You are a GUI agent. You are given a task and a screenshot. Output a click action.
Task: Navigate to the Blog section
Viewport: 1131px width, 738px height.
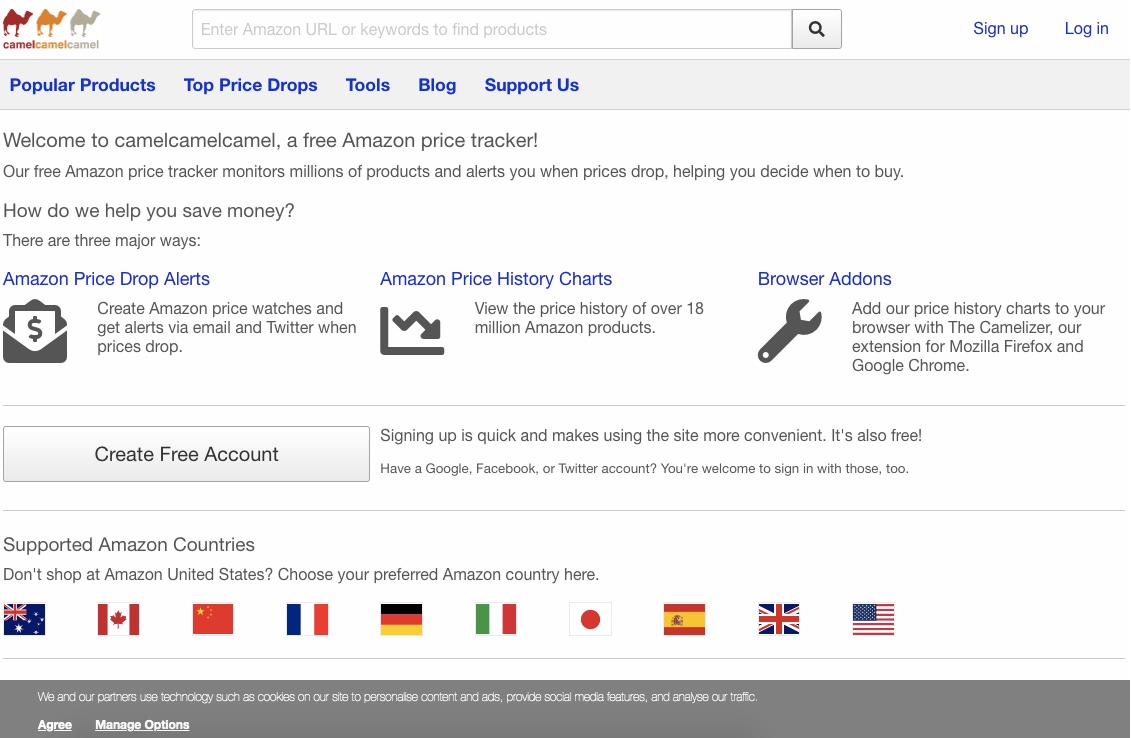pyautogui.click(x=437, y=85)
